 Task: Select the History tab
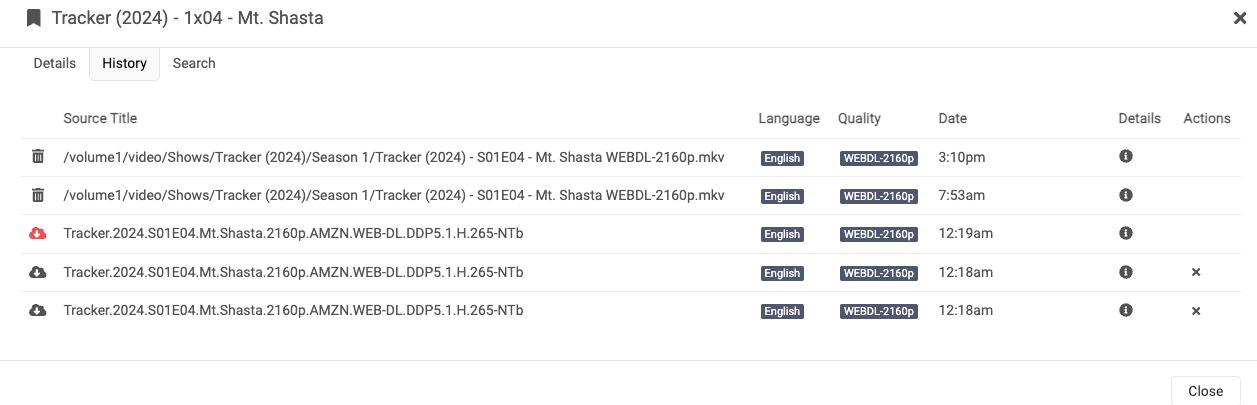point(124,63)
